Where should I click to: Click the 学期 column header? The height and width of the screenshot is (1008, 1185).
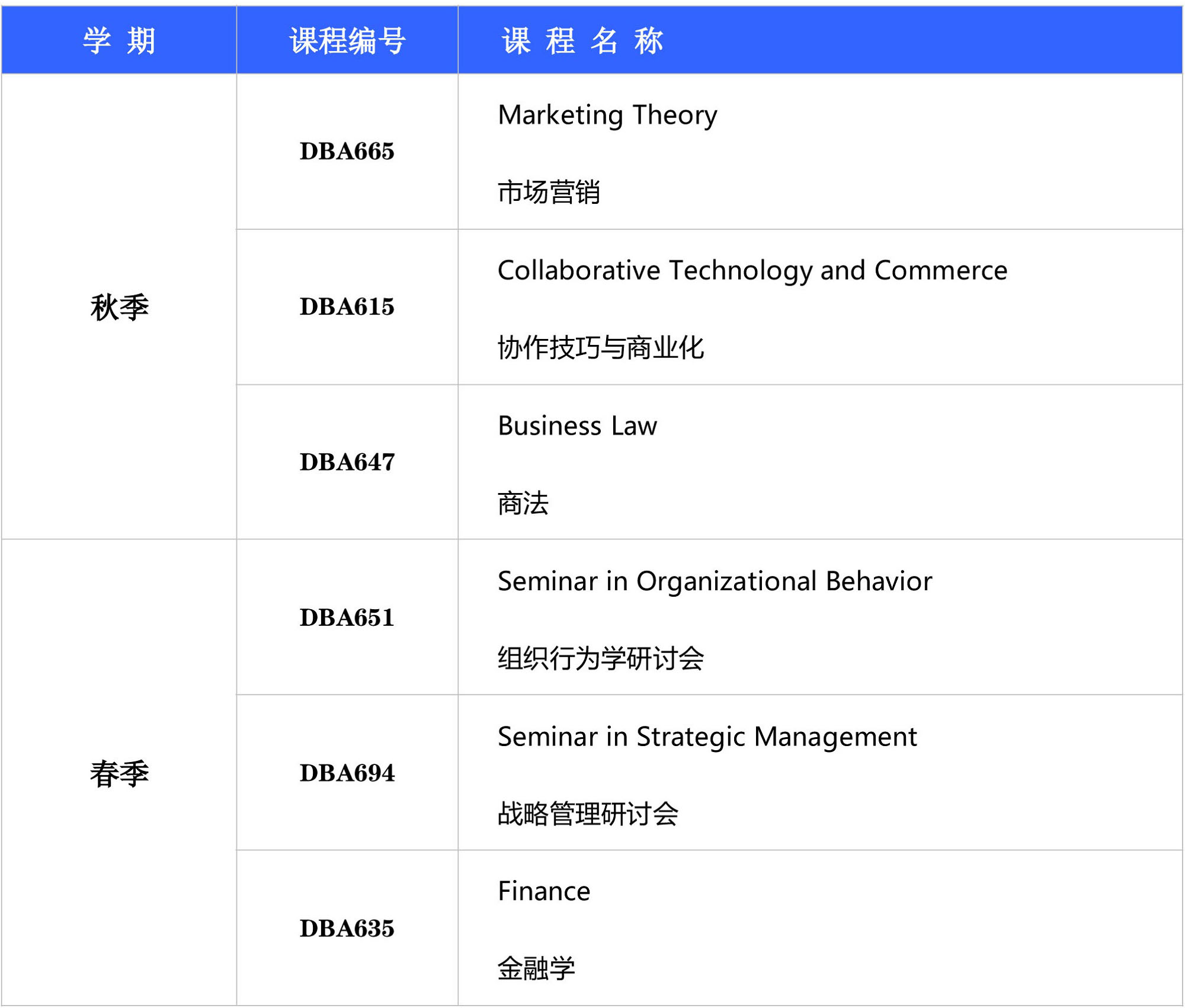tap(119, 40)
